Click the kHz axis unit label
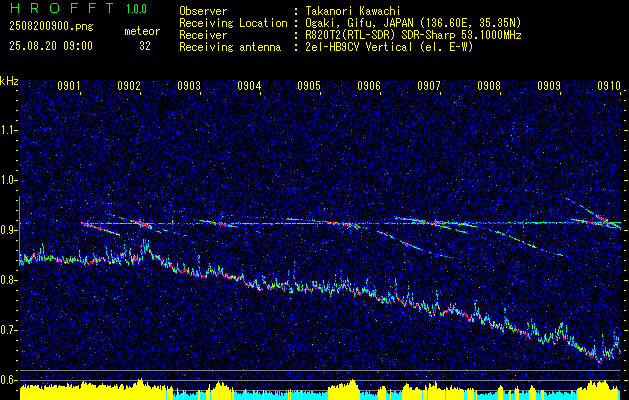Image resolution: width=629 pixels, height=400 pixels. click(9, 81)
